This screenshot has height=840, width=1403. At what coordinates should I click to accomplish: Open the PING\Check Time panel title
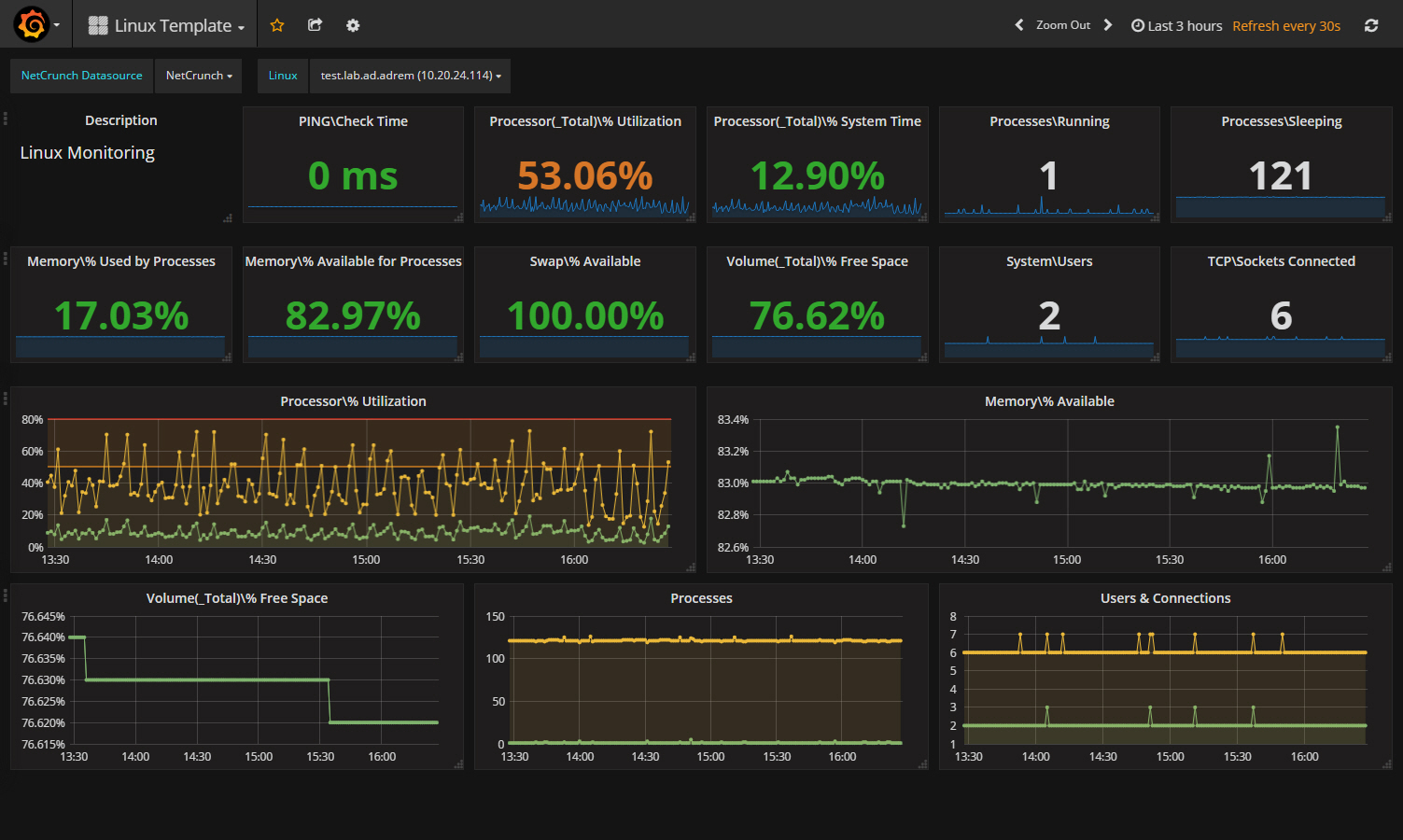click(353, 121)
